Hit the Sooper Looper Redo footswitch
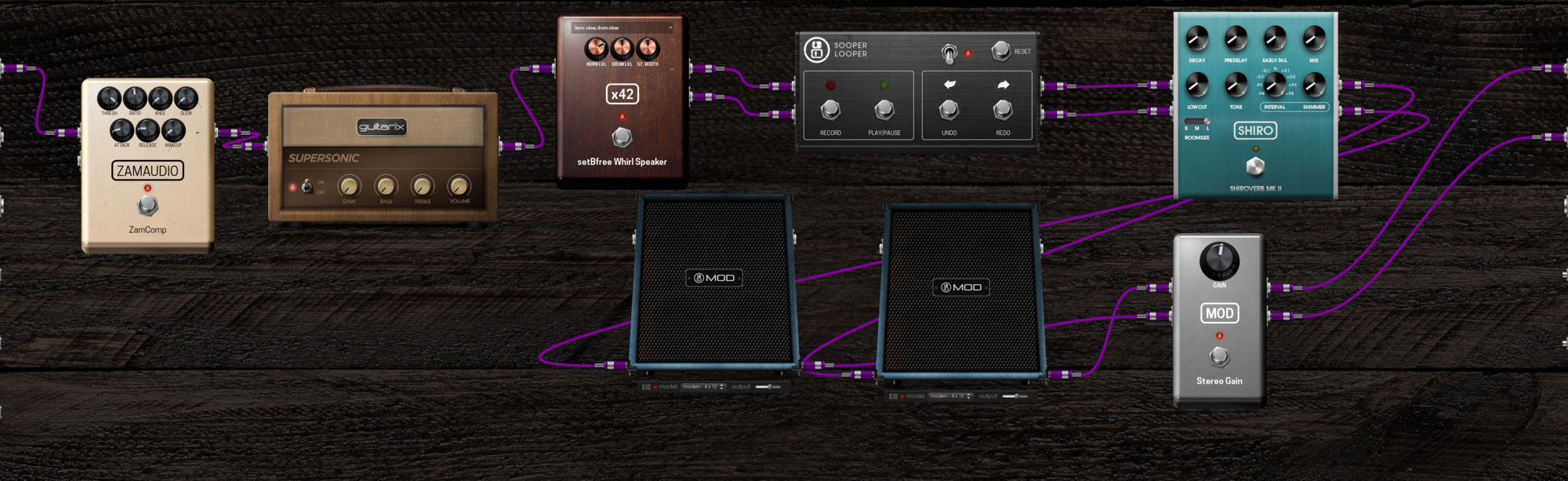1568x481 pixels. coord(1003,109)
